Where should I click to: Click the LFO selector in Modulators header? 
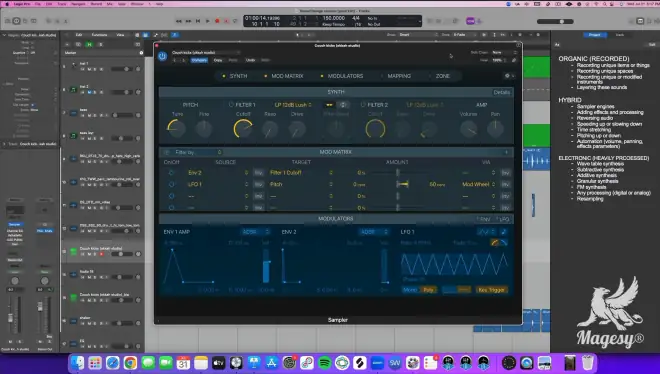pos(503,219)
